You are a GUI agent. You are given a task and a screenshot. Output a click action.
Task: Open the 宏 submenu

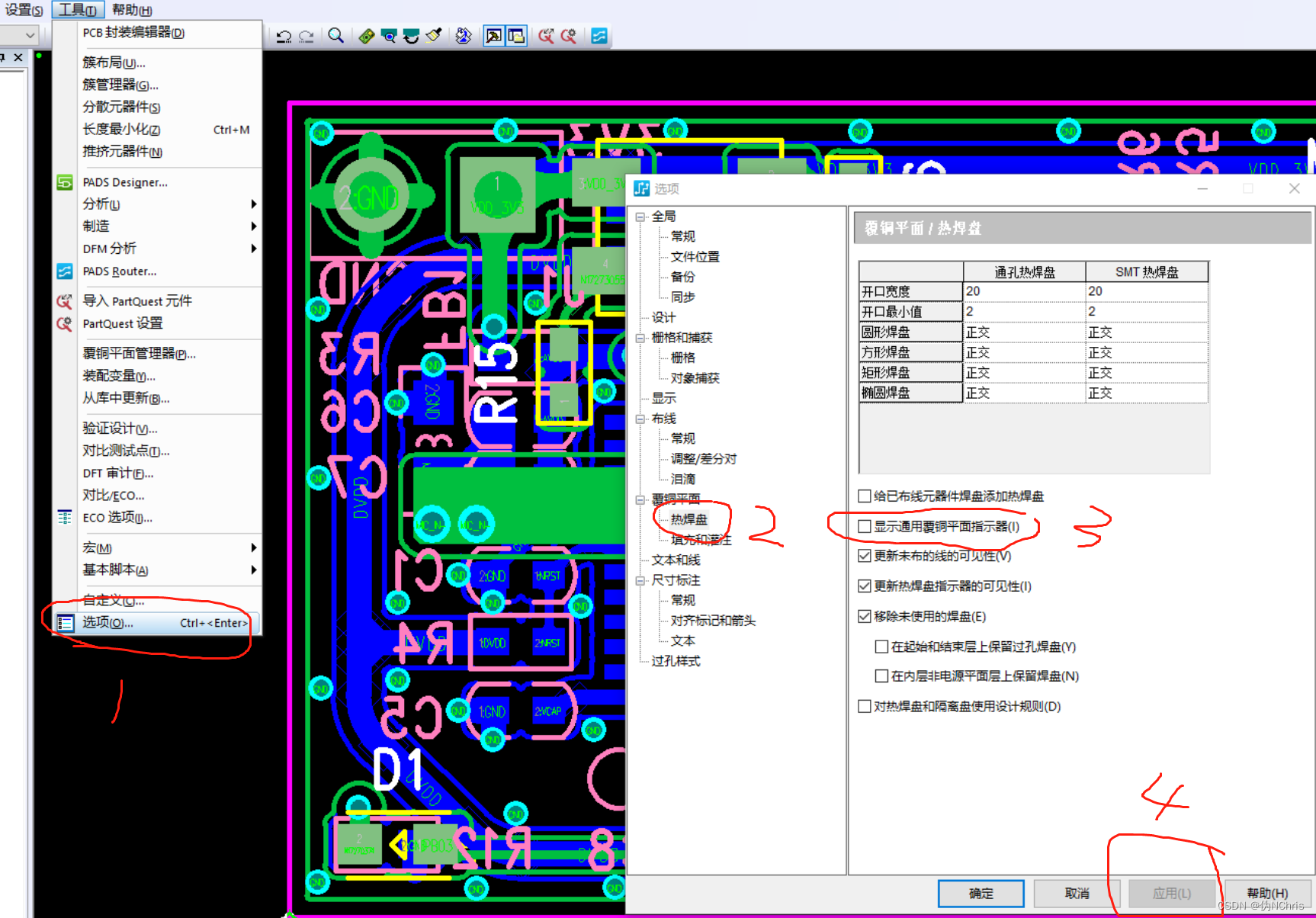coord(157,547)
